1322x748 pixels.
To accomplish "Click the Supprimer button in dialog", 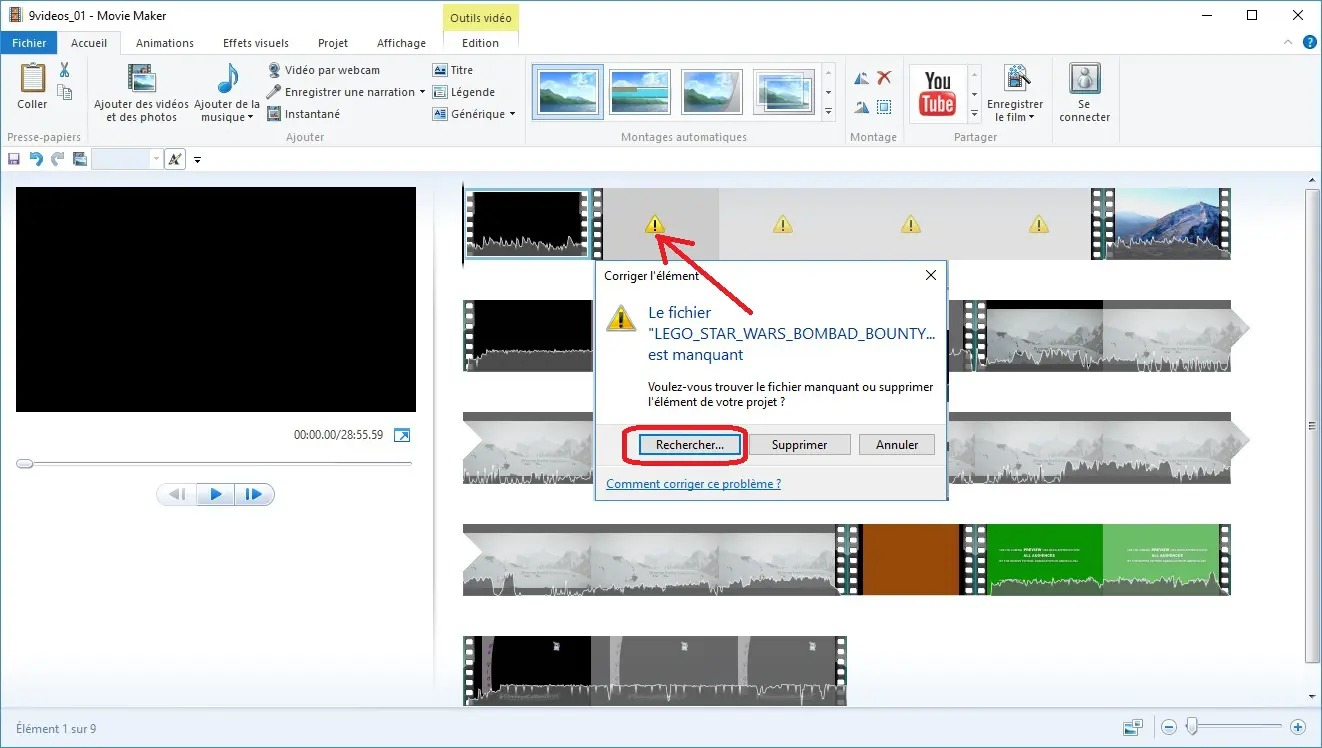I will click(x=799, y=445).
